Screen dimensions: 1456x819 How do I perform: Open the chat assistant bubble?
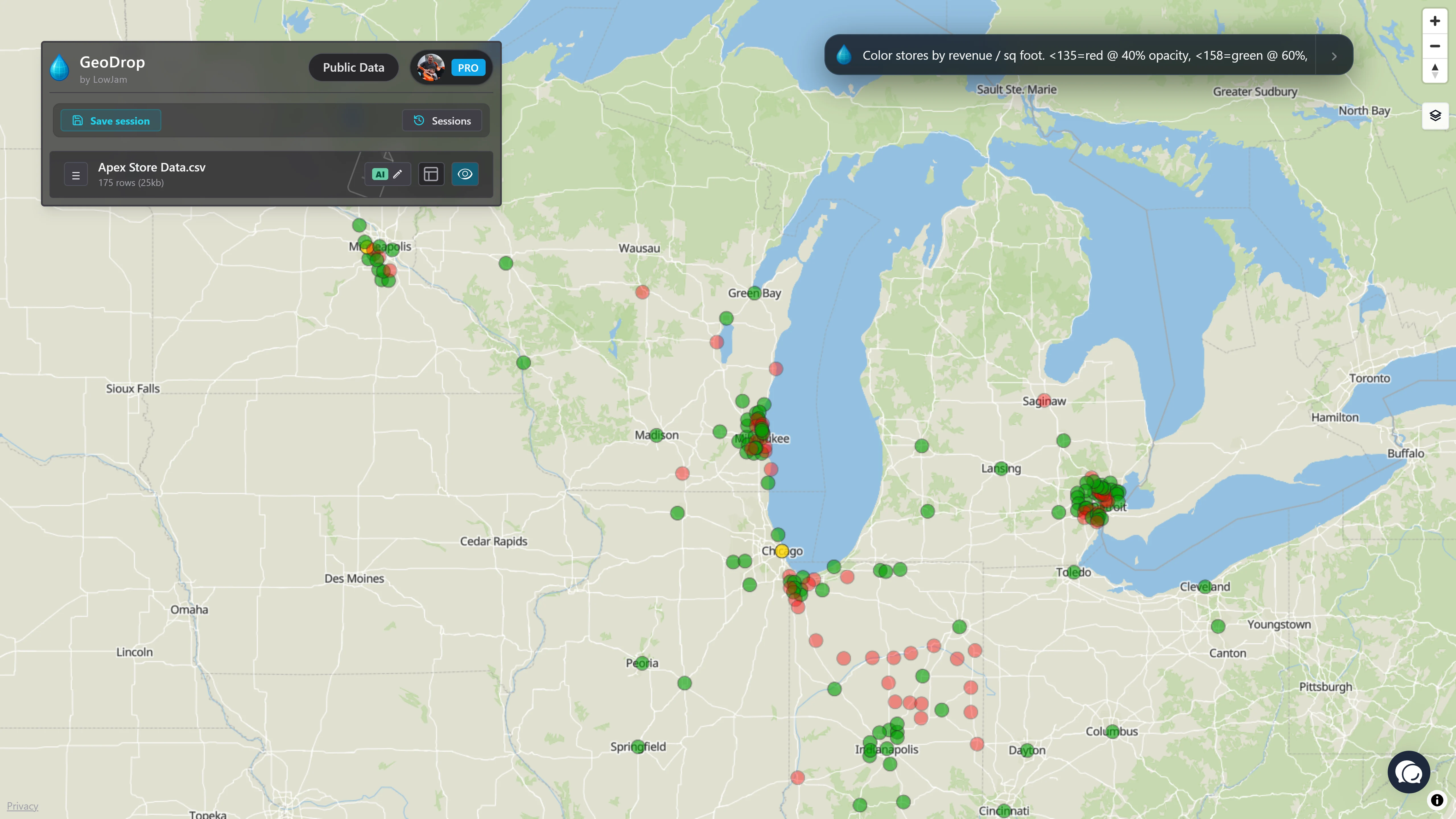click(1409, 772)
